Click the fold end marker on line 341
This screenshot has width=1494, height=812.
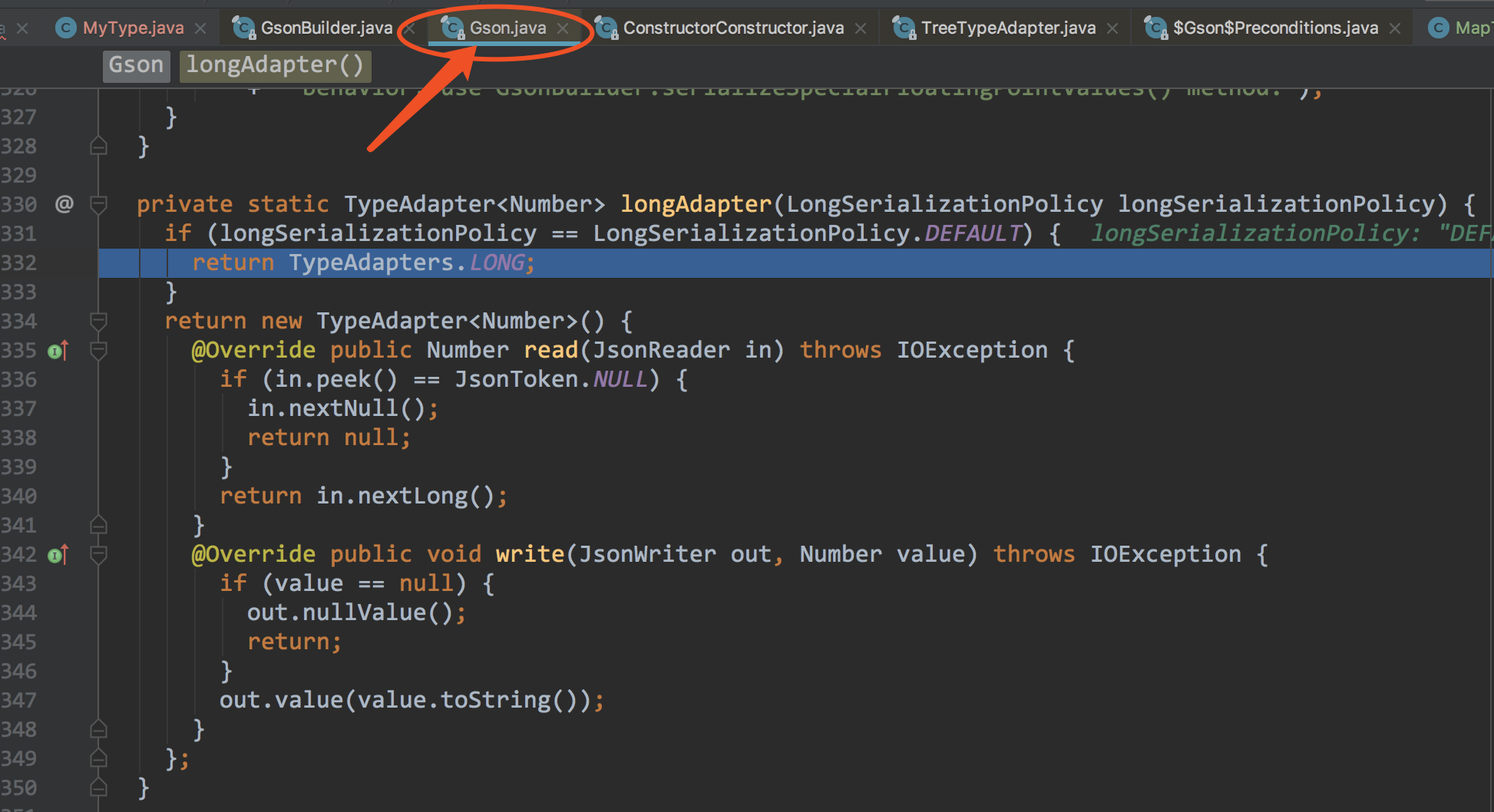point(98,525)
